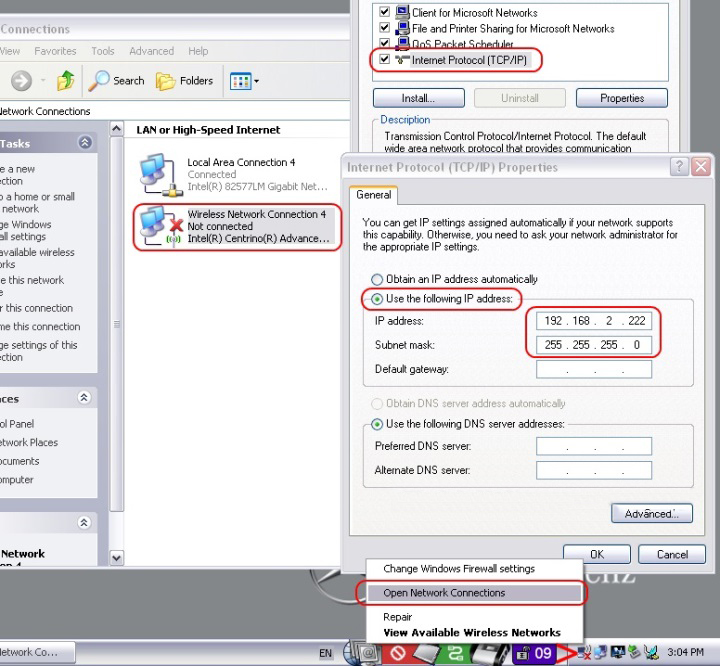The width and height of the screenshot is (720, 666).
Task: Toggle the QoS Packet Scheduler checkbox
Action: click(x=384, y=43)
